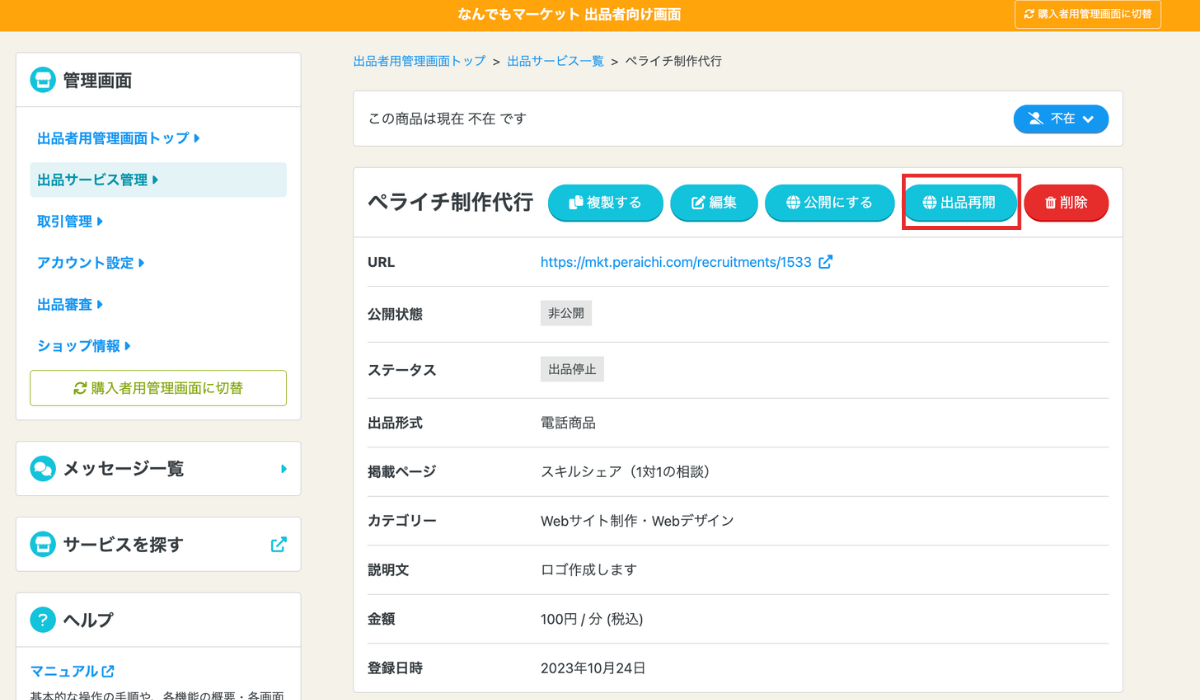Click the store icon beside サービスを探す

43,545
